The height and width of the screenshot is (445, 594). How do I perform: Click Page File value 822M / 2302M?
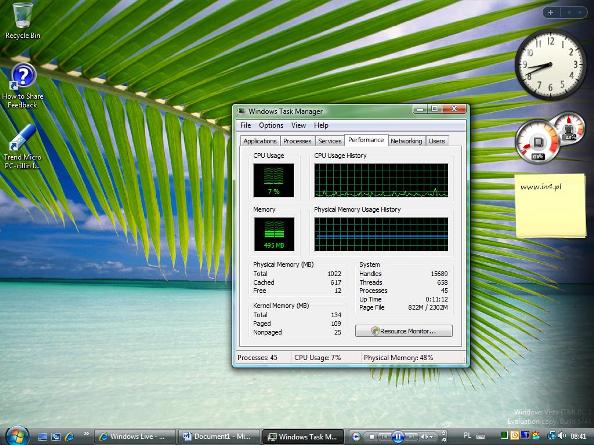point(428,308)
